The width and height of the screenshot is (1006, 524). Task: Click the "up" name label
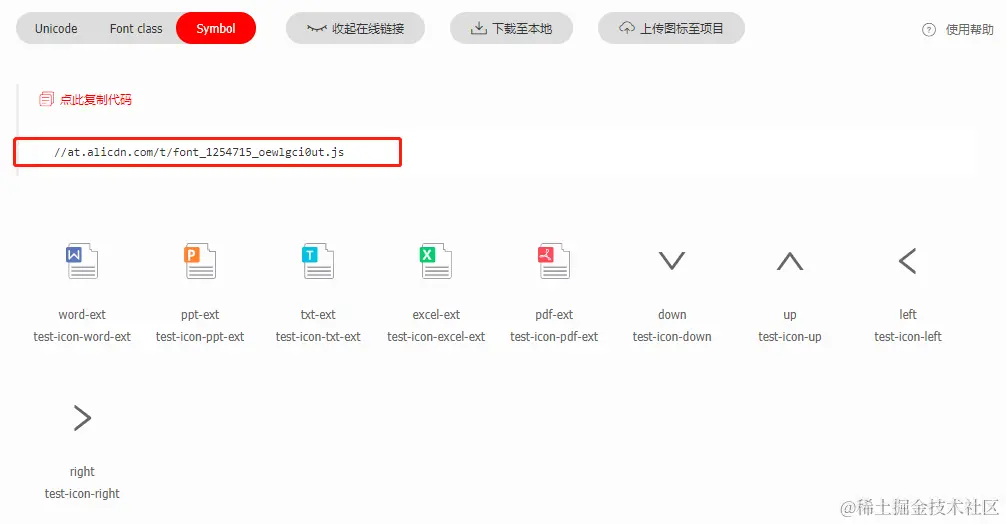click(x=790, y=315)
